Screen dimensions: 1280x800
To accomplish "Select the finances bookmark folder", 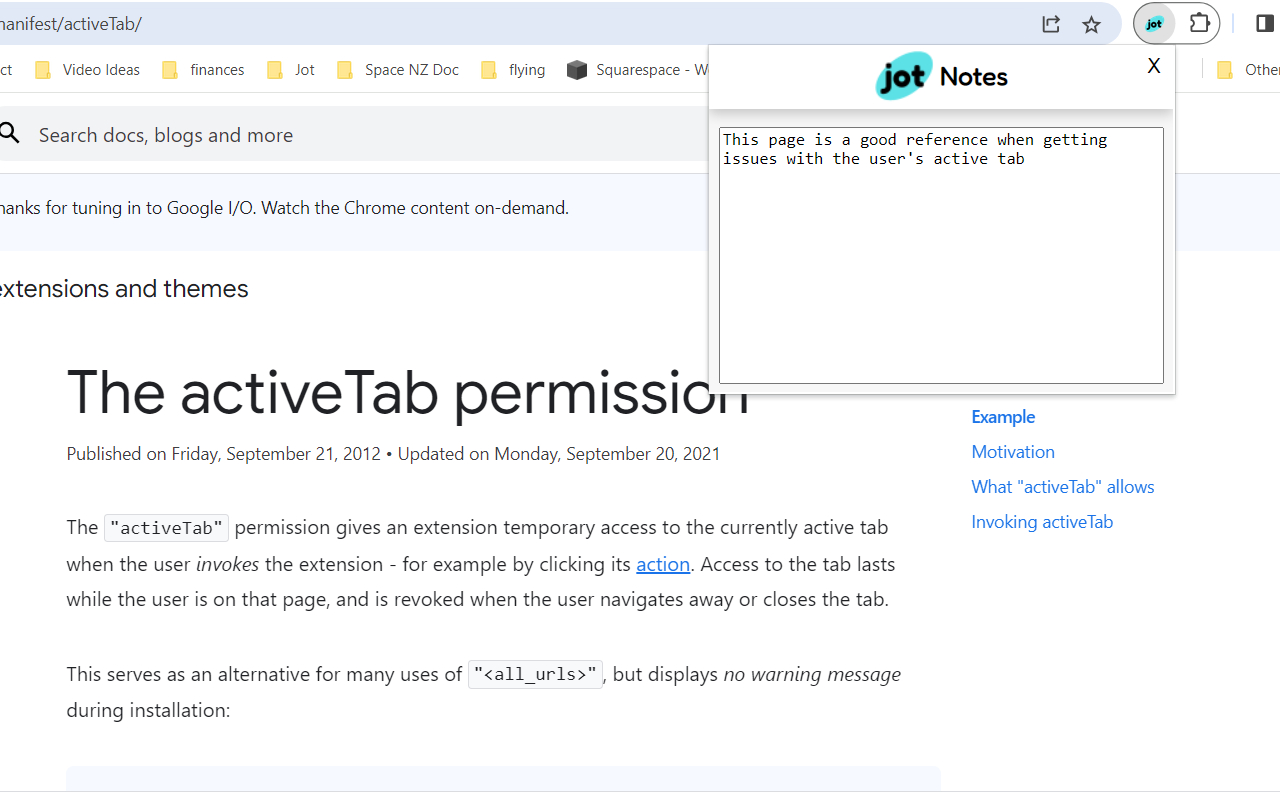I will (205, 69).
